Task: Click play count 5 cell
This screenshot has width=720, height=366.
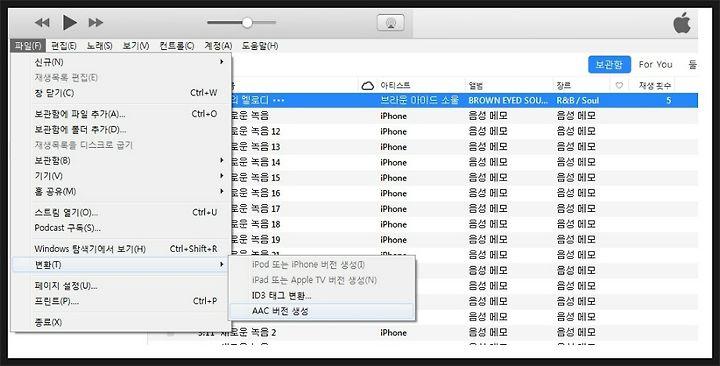Action: tap(669, 100)
